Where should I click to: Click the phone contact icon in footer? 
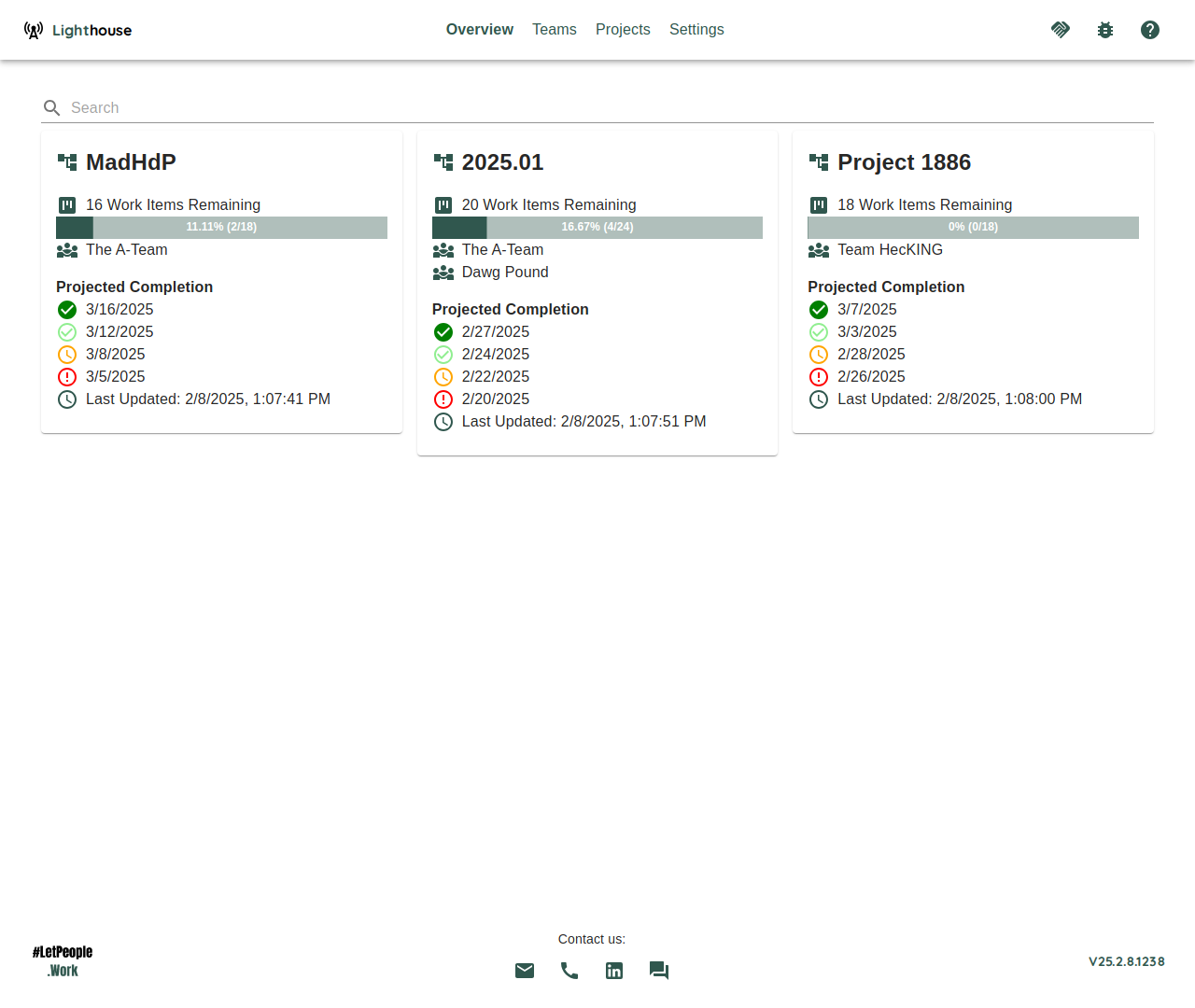coord(569,971)
